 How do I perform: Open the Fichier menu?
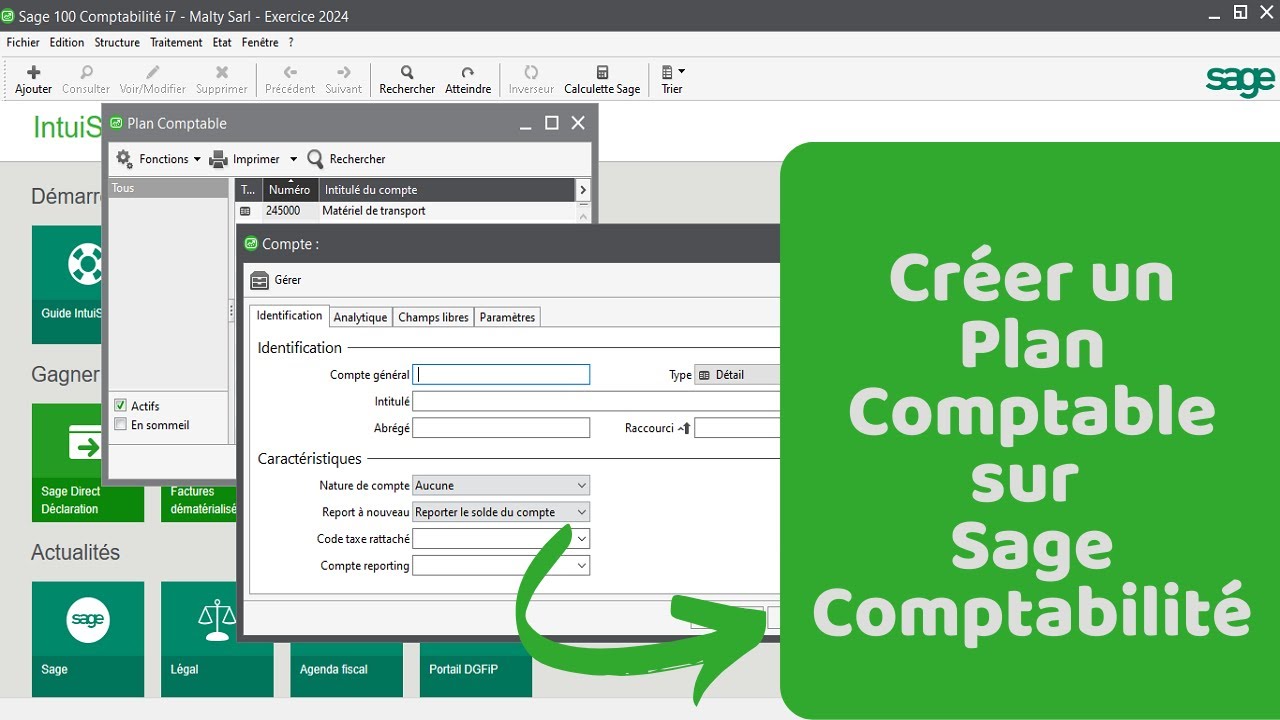point(23,43)
